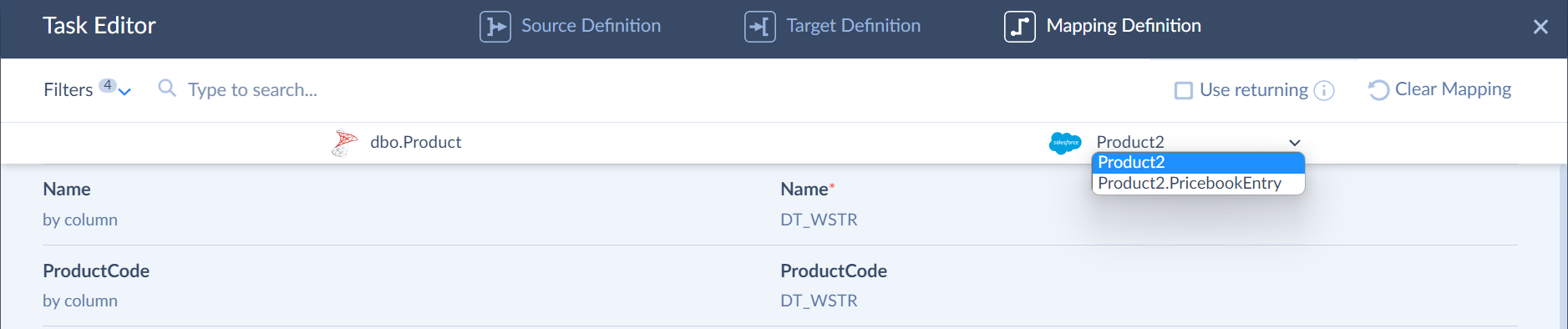The image size is (1568, 329).
Task: Open the Target Definition step icon
Action: 759,26
